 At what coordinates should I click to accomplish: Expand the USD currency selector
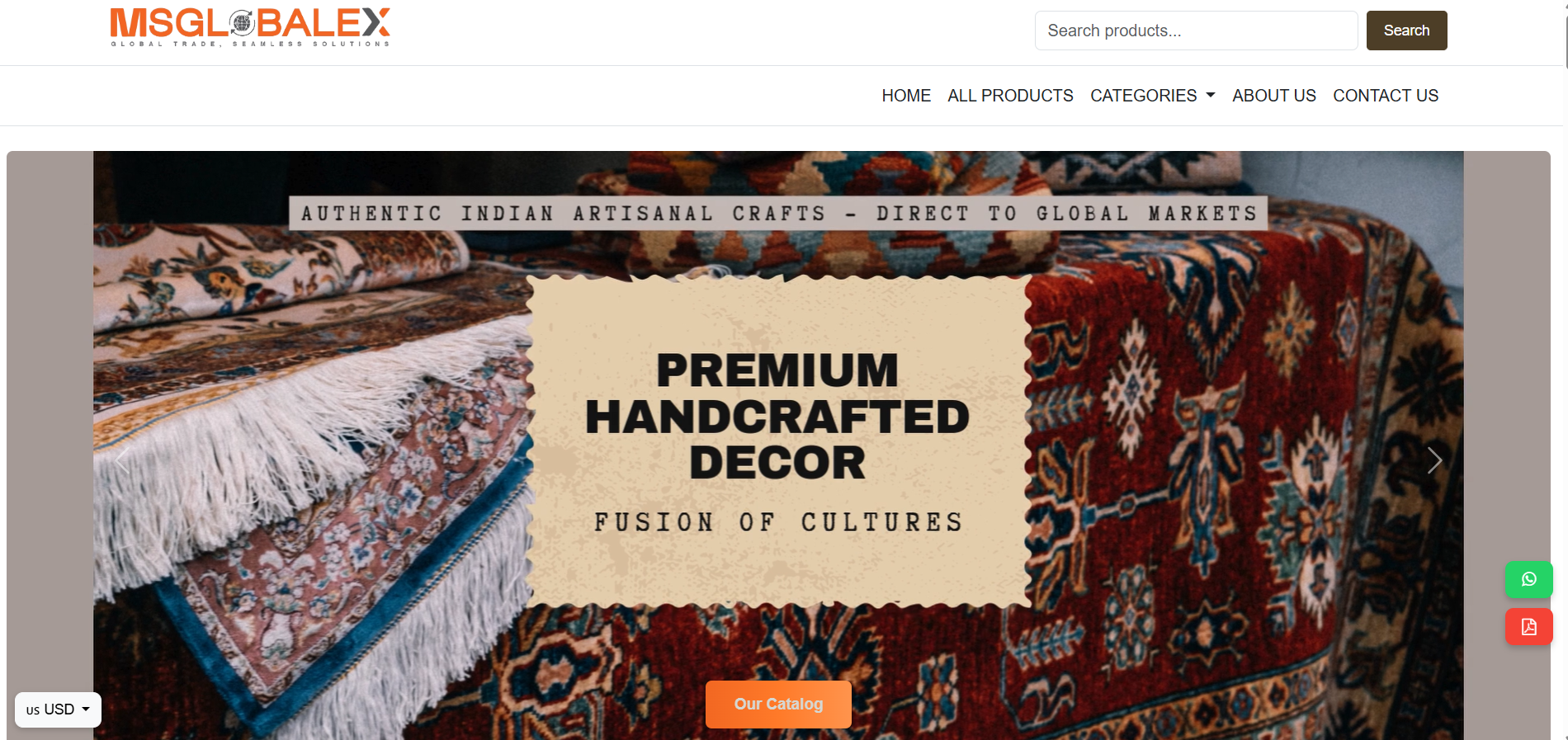58,709
